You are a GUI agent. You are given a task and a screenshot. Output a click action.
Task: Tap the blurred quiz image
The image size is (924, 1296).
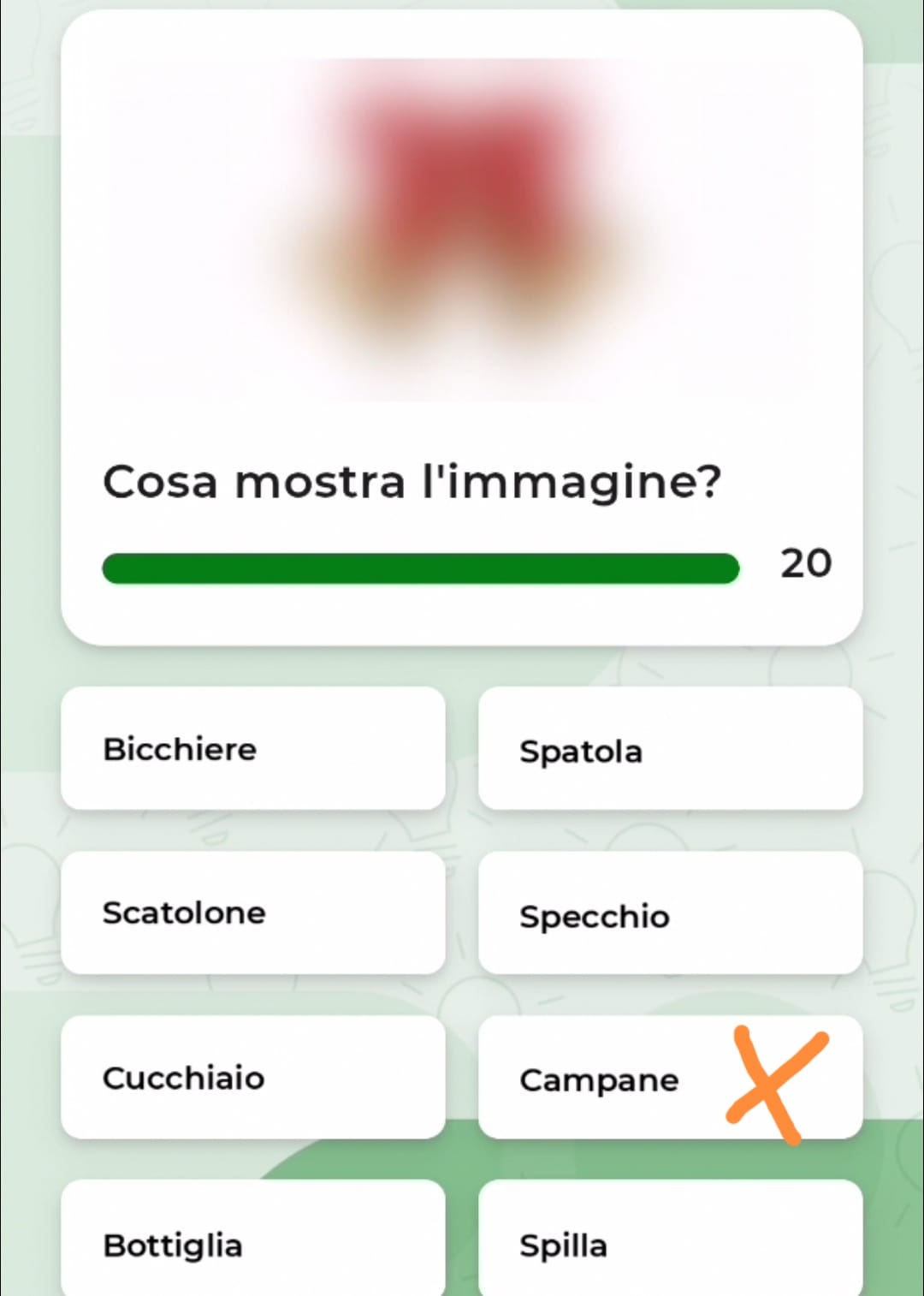coord(462,229)
